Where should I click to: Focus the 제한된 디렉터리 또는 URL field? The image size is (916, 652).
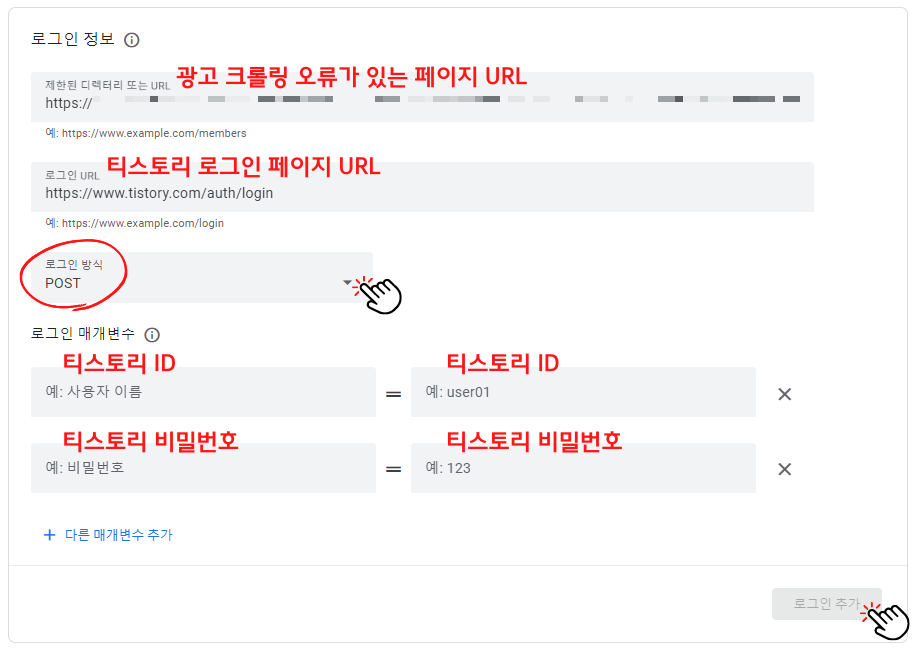(422, 97)
